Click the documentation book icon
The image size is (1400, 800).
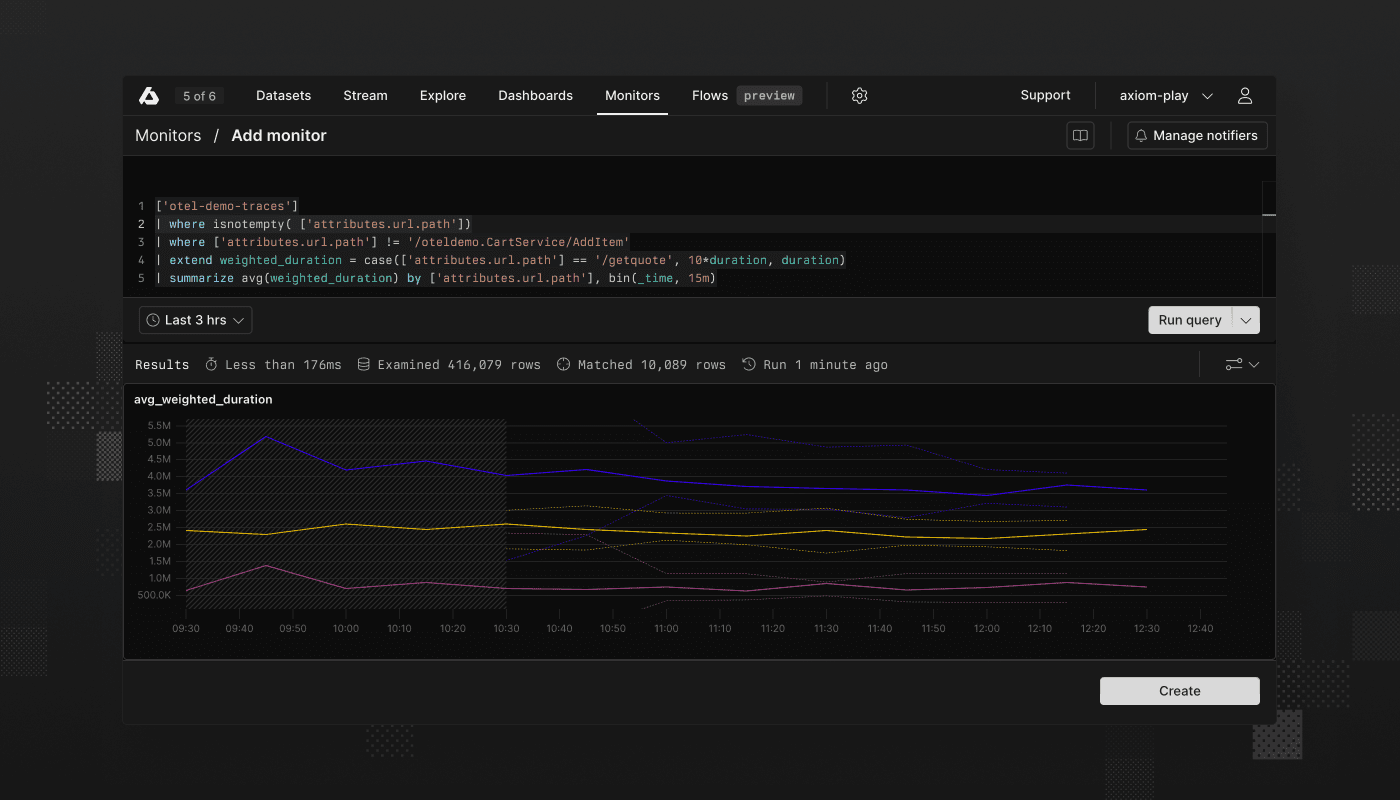(x=1080, y=135)
